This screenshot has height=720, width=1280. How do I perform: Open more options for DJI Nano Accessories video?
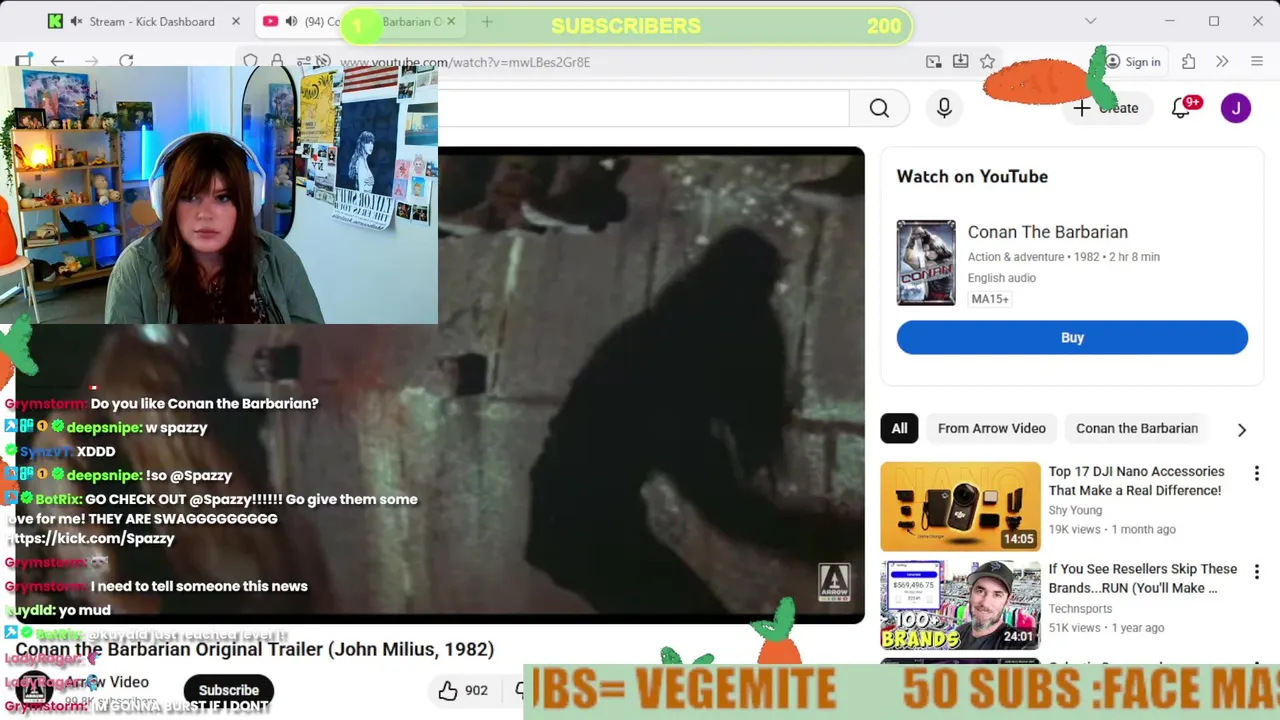pyautogui.click(x=1257, y=473)
